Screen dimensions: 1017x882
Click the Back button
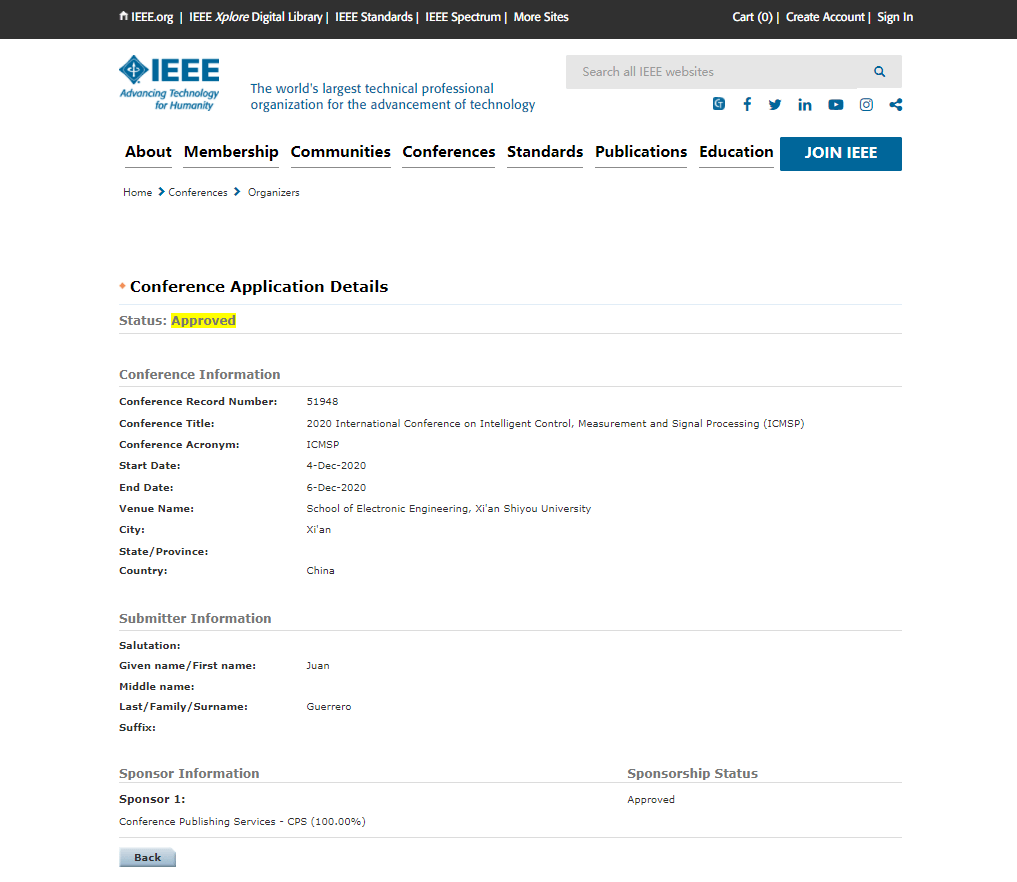point(147,857)
